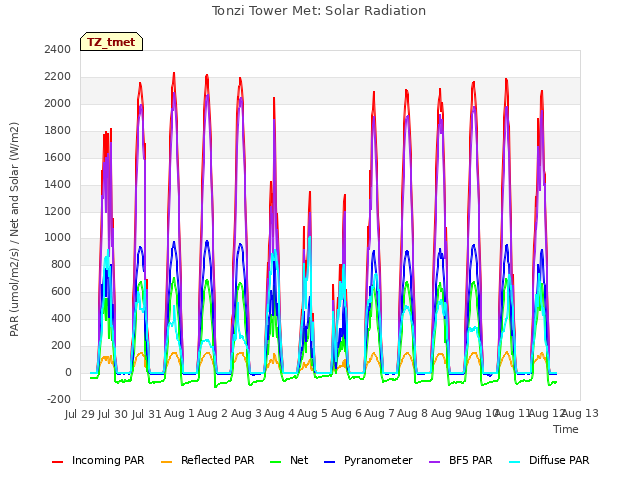Click the 2400 y-axis tick label
The image size is (640, 480).
click(x=58, y=49)
